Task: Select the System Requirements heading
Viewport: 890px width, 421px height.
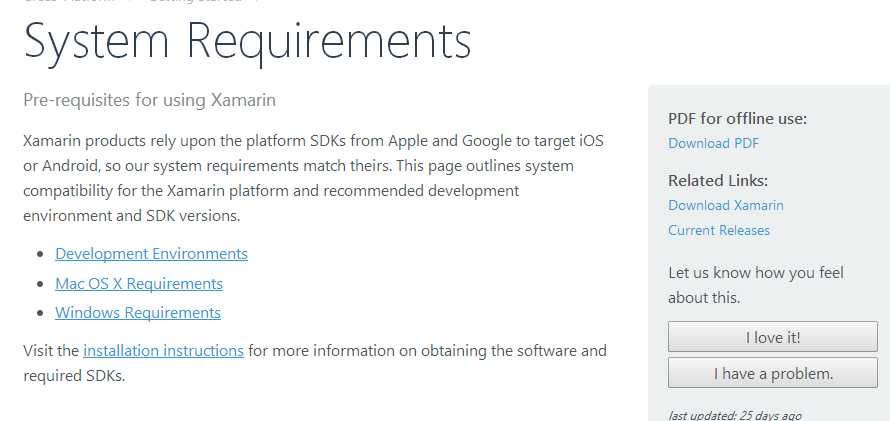Action: 247,43
